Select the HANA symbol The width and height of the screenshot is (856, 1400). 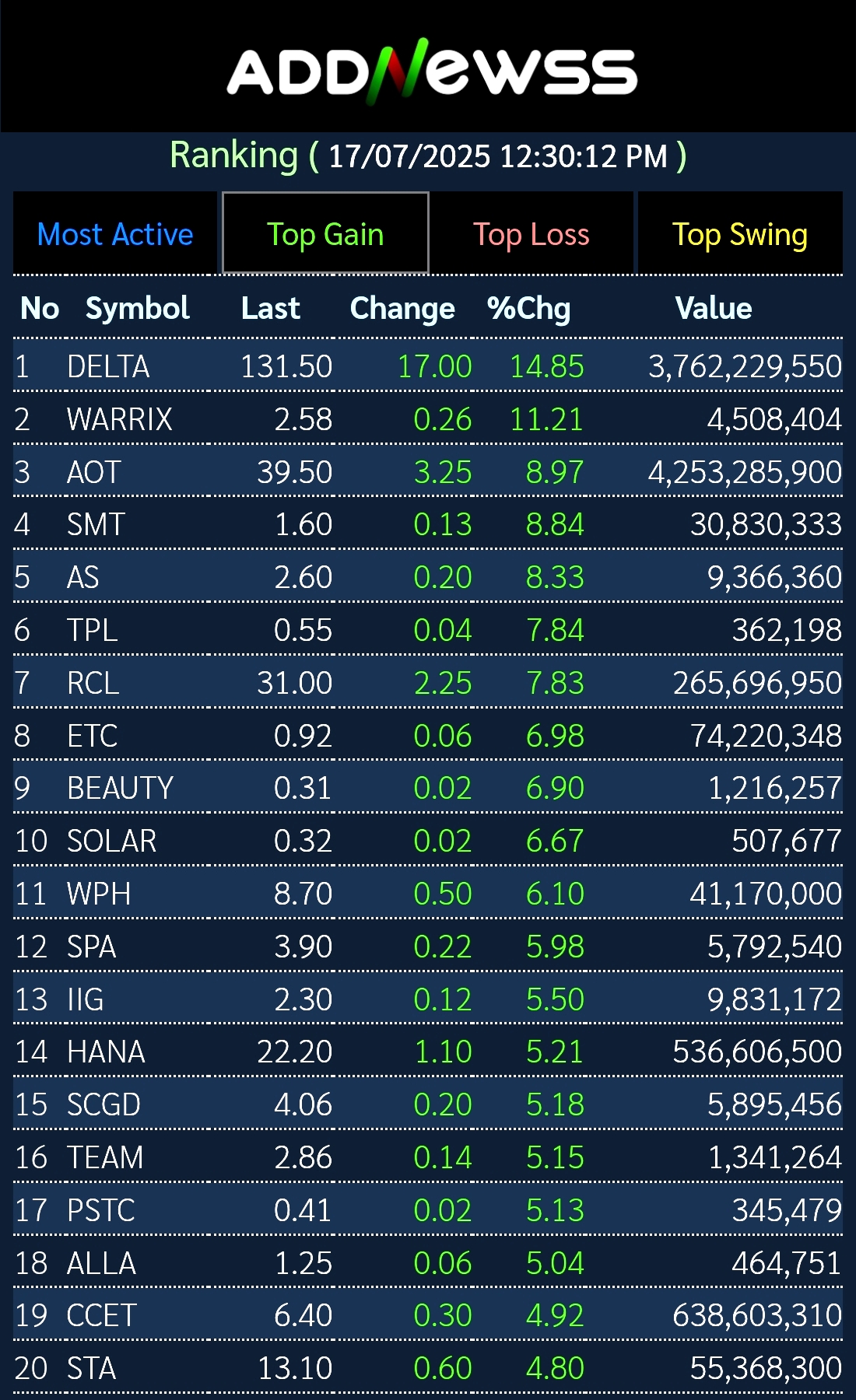point(106,1052)
